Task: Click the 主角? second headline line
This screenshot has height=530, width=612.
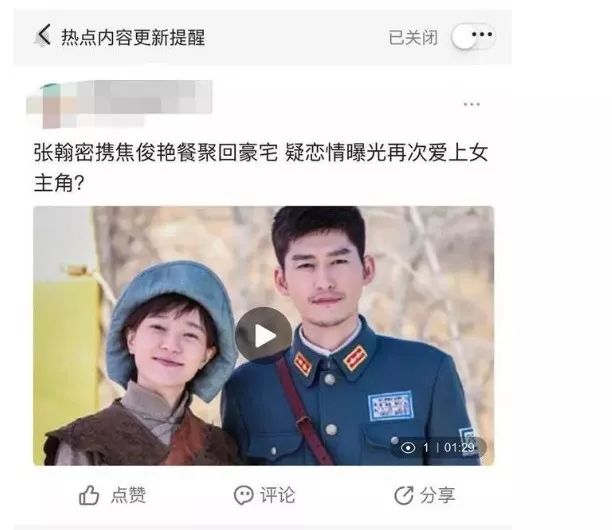Action: (x=59, y=183)
